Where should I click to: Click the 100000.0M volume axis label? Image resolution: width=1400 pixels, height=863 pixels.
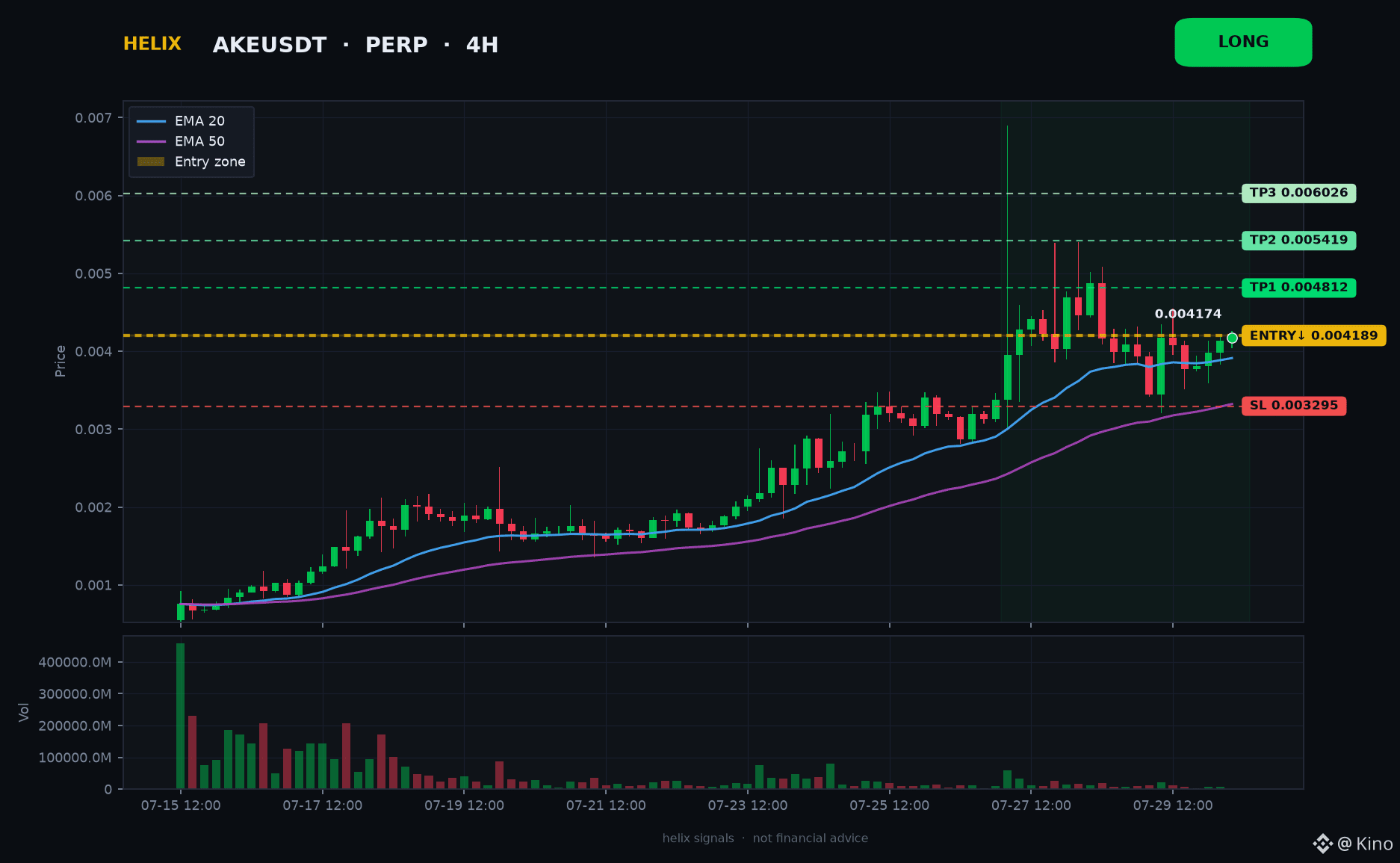click(x=75, y=758)
